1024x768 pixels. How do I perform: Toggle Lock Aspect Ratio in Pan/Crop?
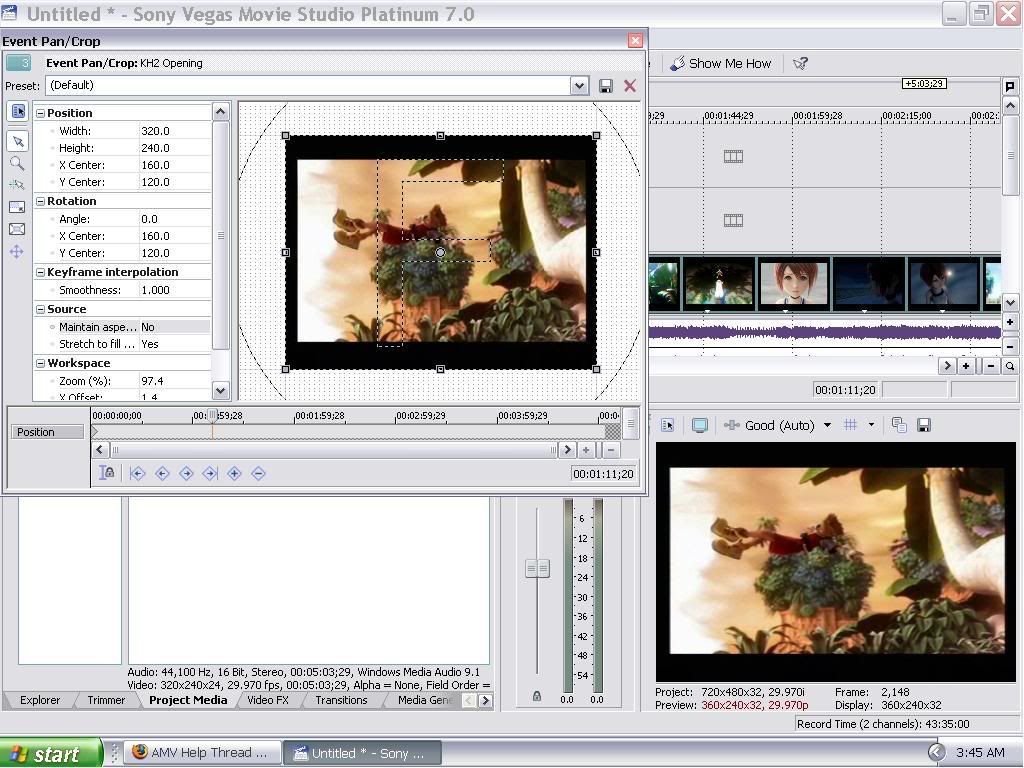18,207
